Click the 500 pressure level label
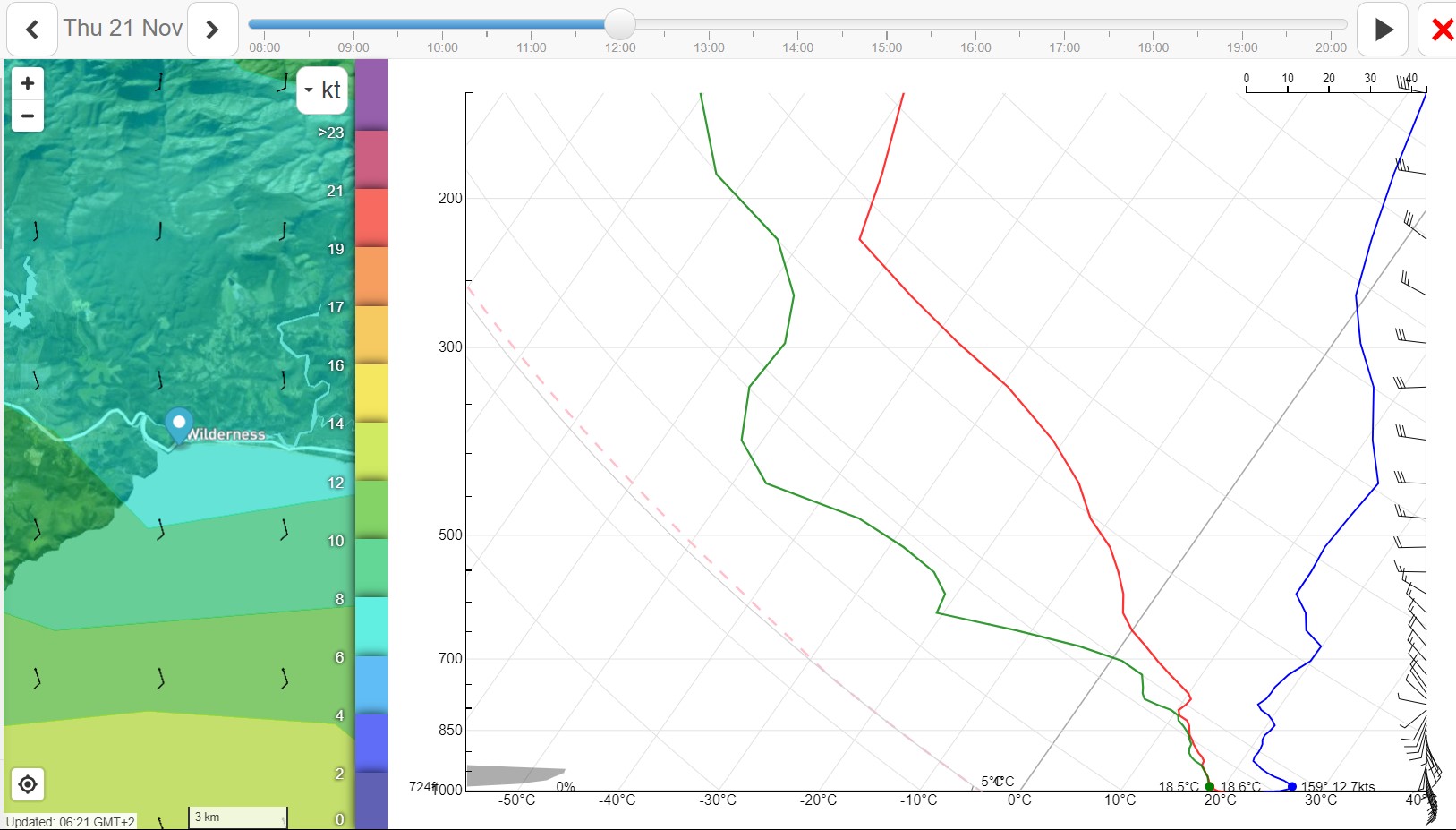 450,535
